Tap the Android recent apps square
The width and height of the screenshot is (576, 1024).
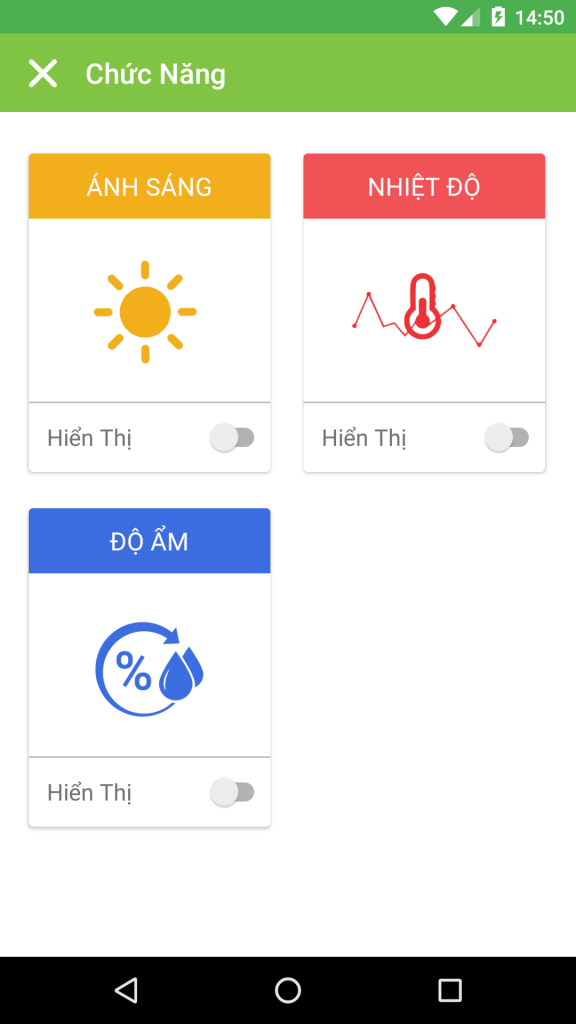point(450,990)
